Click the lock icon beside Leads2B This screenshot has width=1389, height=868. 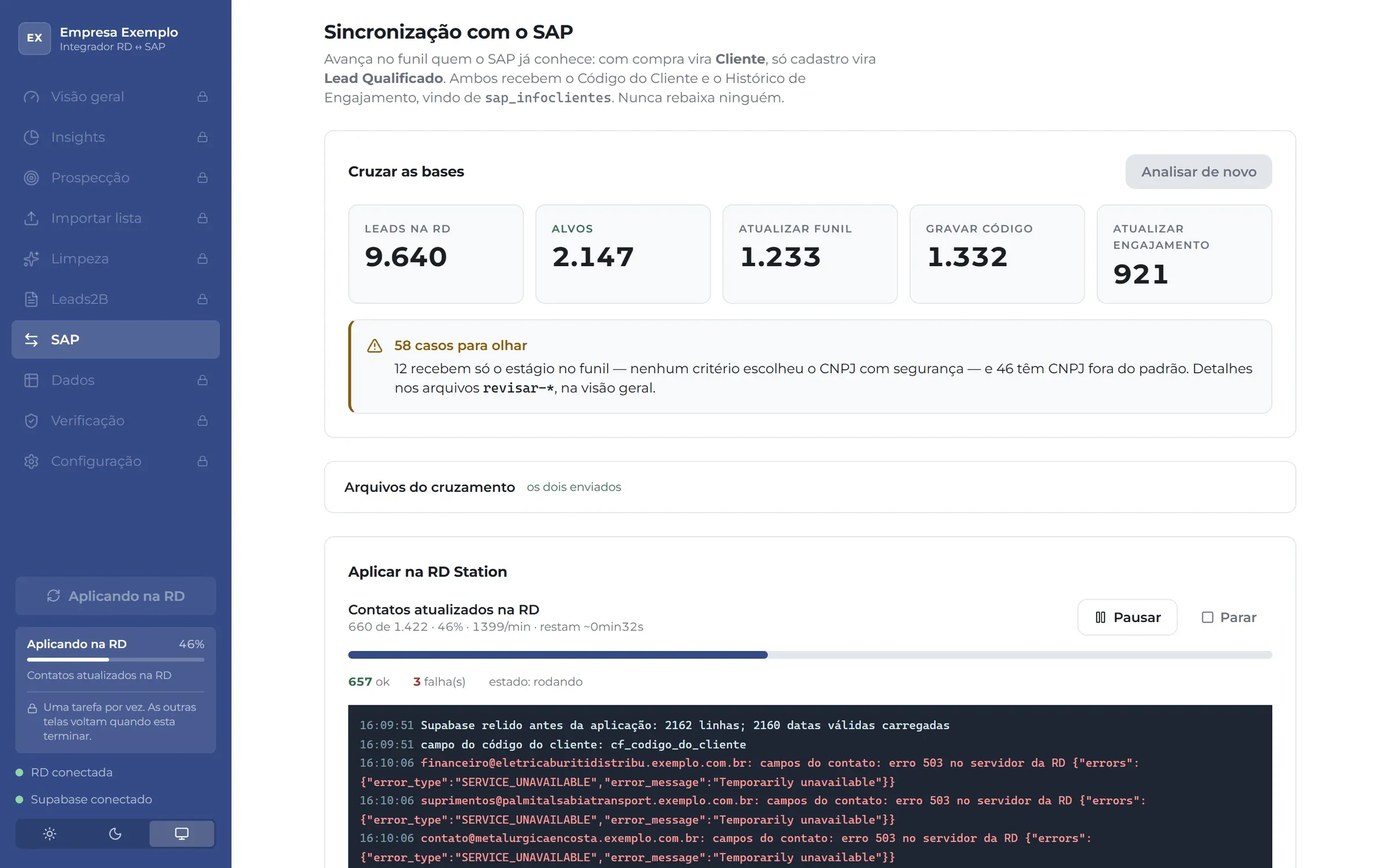pos(203,299)
